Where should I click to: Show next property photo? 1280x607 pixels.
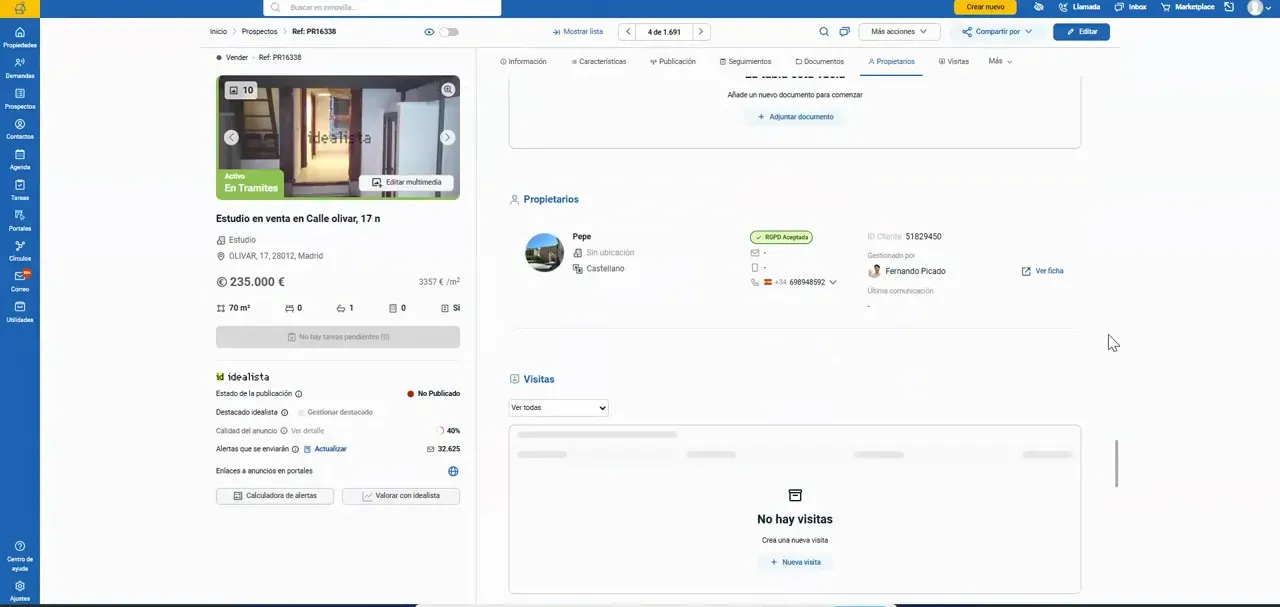coord(447,137)
